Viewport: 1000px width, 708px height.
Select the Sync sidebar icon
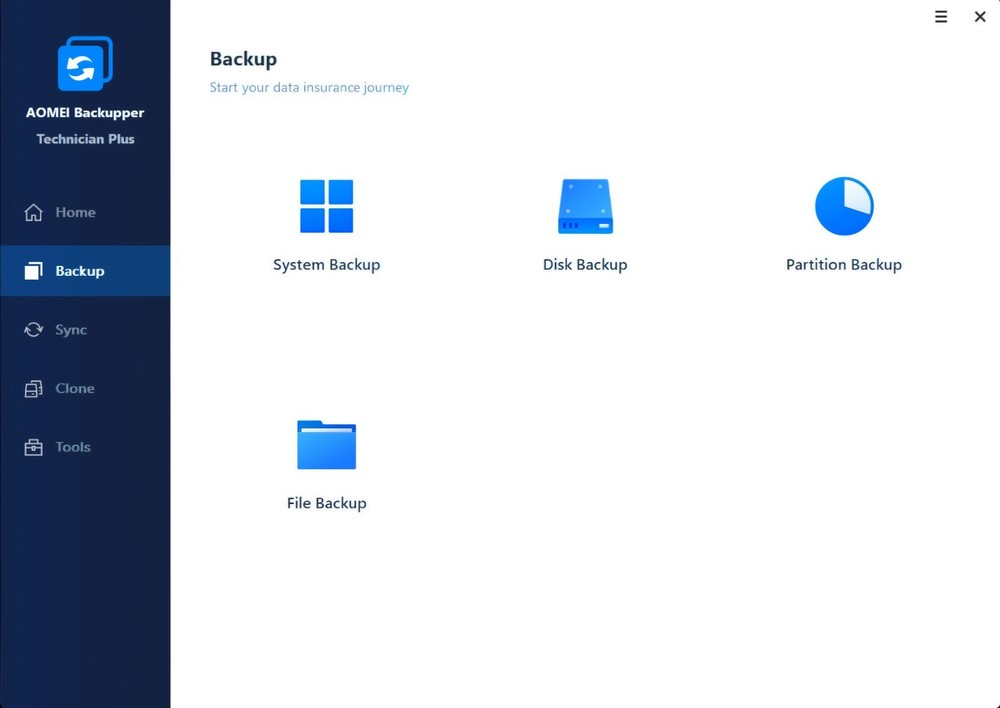click(x=33, y=329)
